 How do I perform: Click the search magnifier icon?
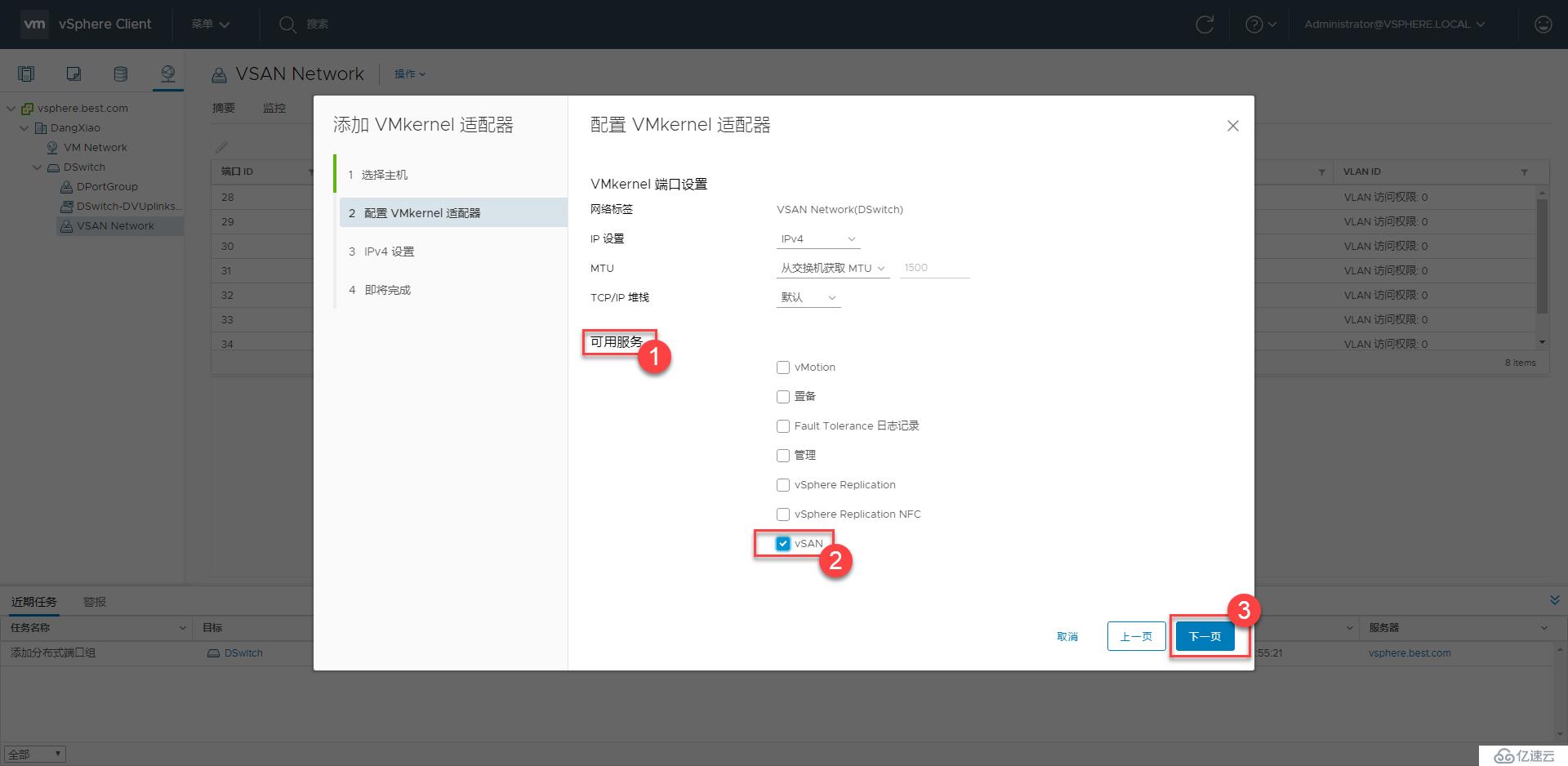click(287, 24)
